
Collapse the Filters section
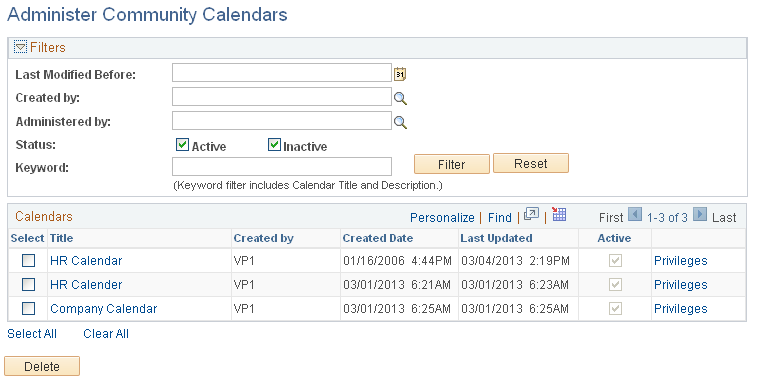pos(20,47)
